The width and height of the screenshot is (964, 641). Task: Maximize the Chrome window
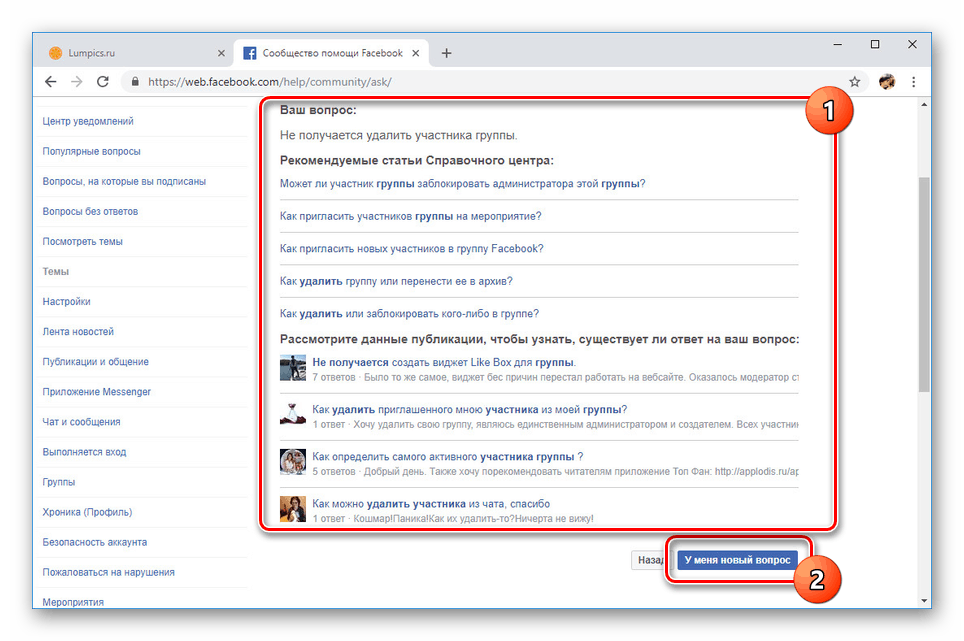tap(875, 44)
